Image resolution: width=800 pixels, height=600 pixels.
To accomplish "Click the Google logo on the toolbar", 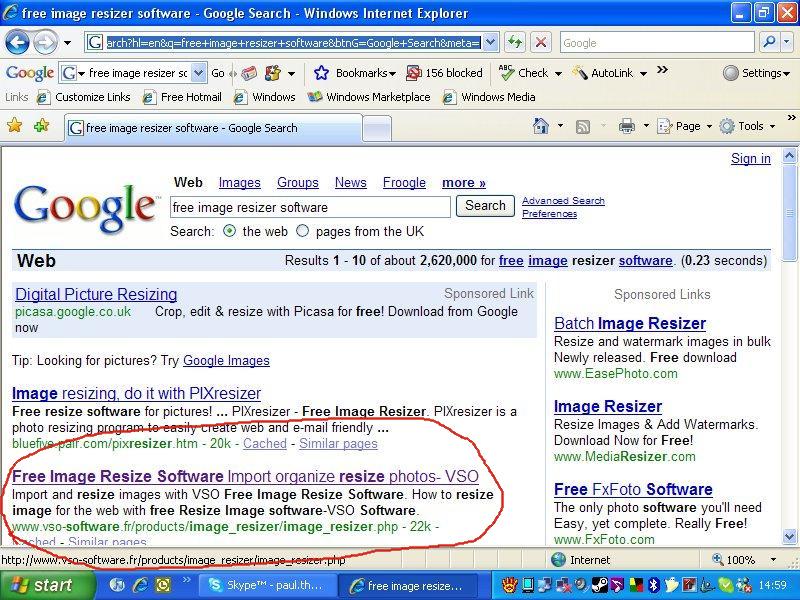I will pos(30,73).
